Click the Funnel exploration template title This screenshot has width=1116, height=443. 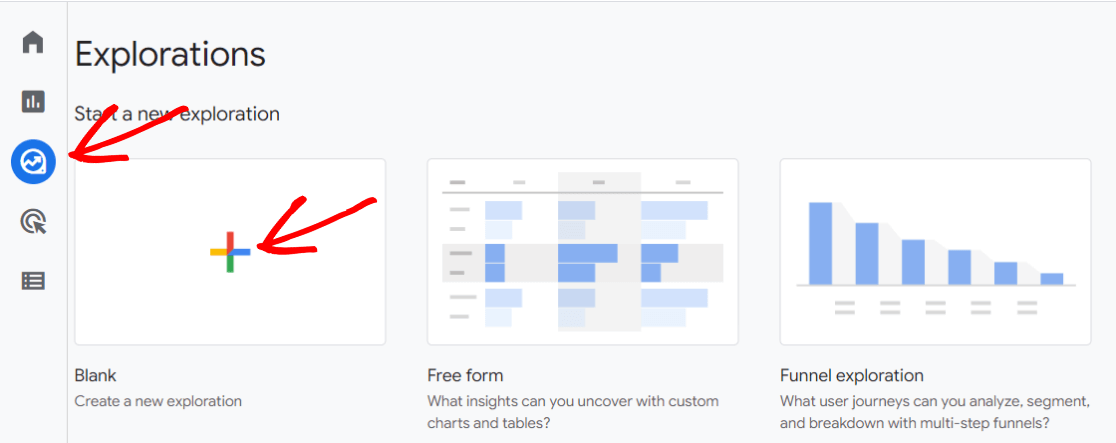pyautogui.click(x=851, y=376)
